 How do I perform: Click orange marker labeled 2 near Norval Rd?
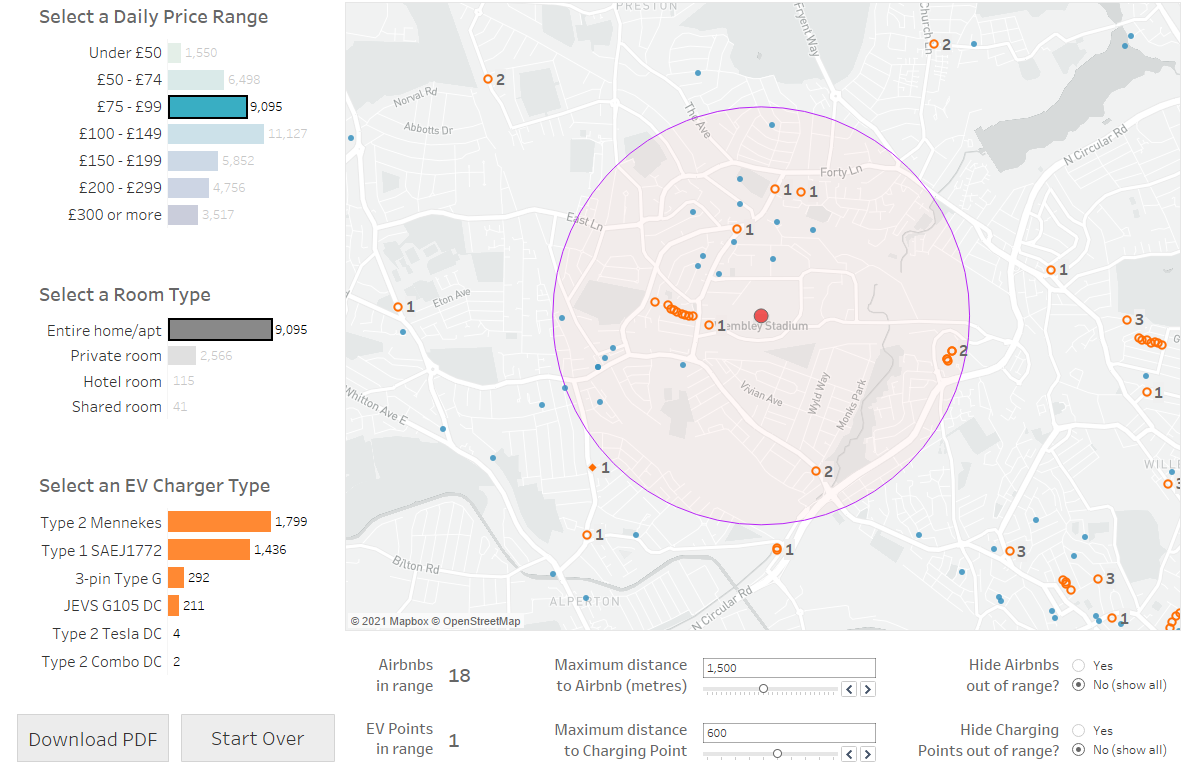click(x=487, y=79)
